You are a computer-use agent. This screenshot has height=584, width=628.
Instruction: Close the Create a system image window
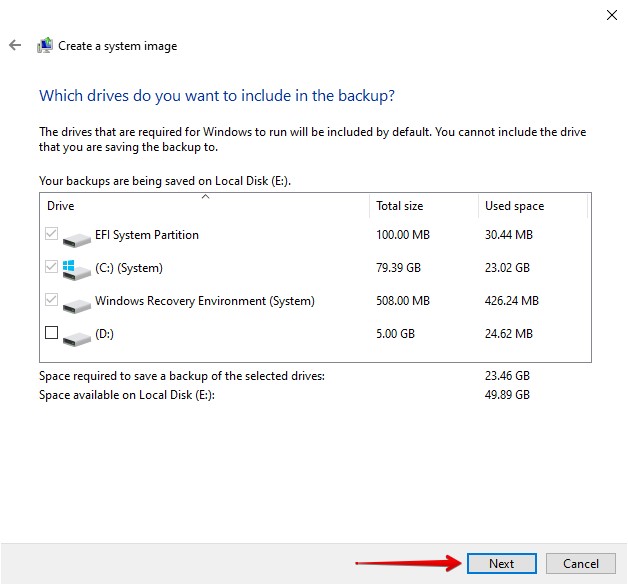coord(612,15)
